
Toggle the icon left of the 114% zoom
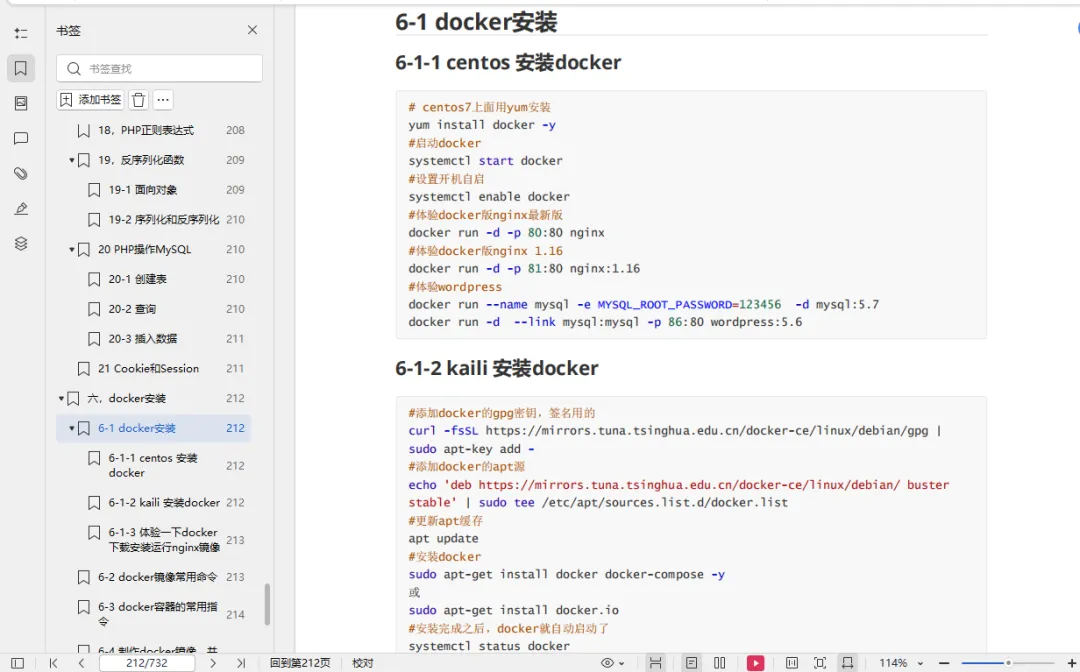847,663
